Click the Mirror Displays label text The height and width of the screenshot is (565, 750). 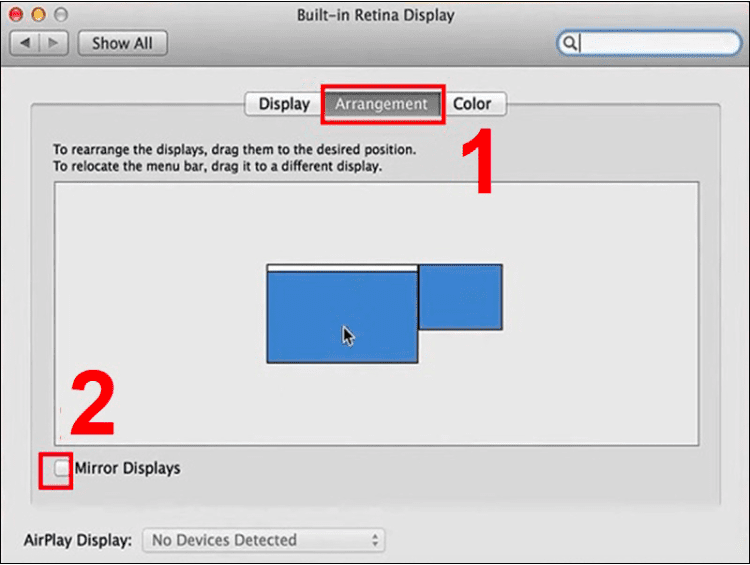(127, 467)
